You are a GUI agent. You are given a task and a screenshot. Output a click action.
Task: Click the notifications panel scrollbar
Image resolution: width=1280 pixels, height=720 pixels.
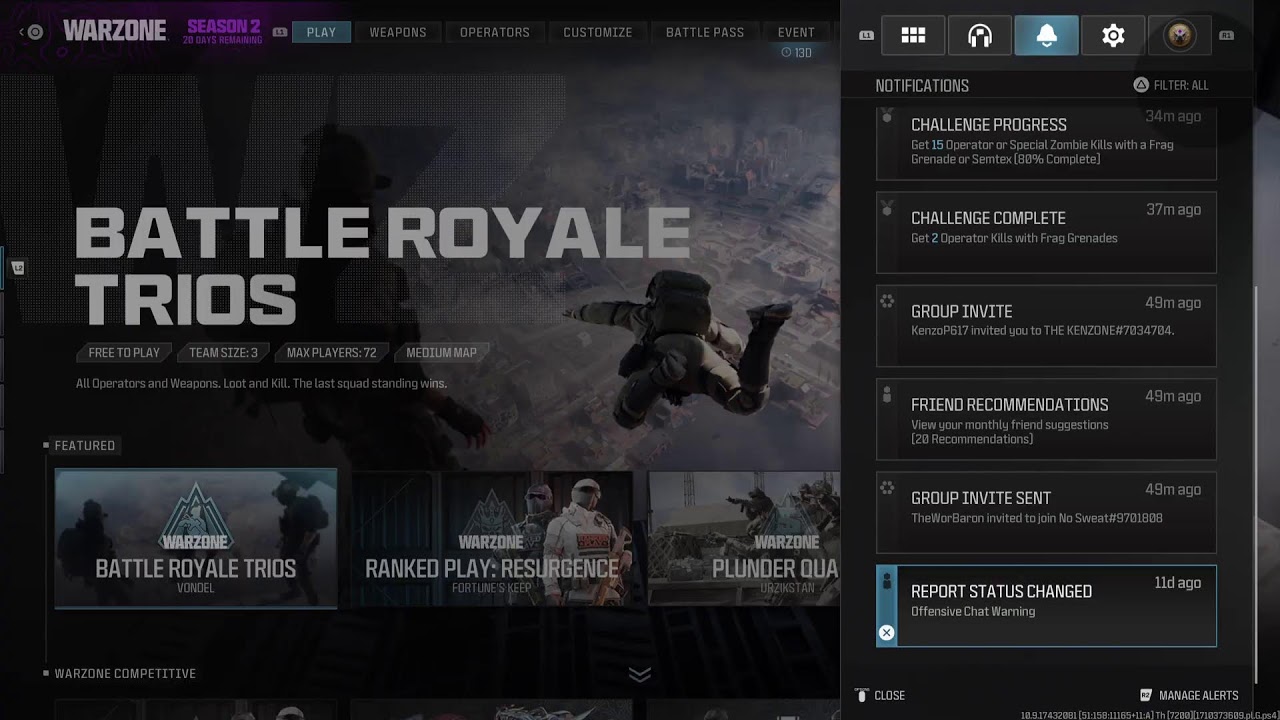tap(1256, 484)
